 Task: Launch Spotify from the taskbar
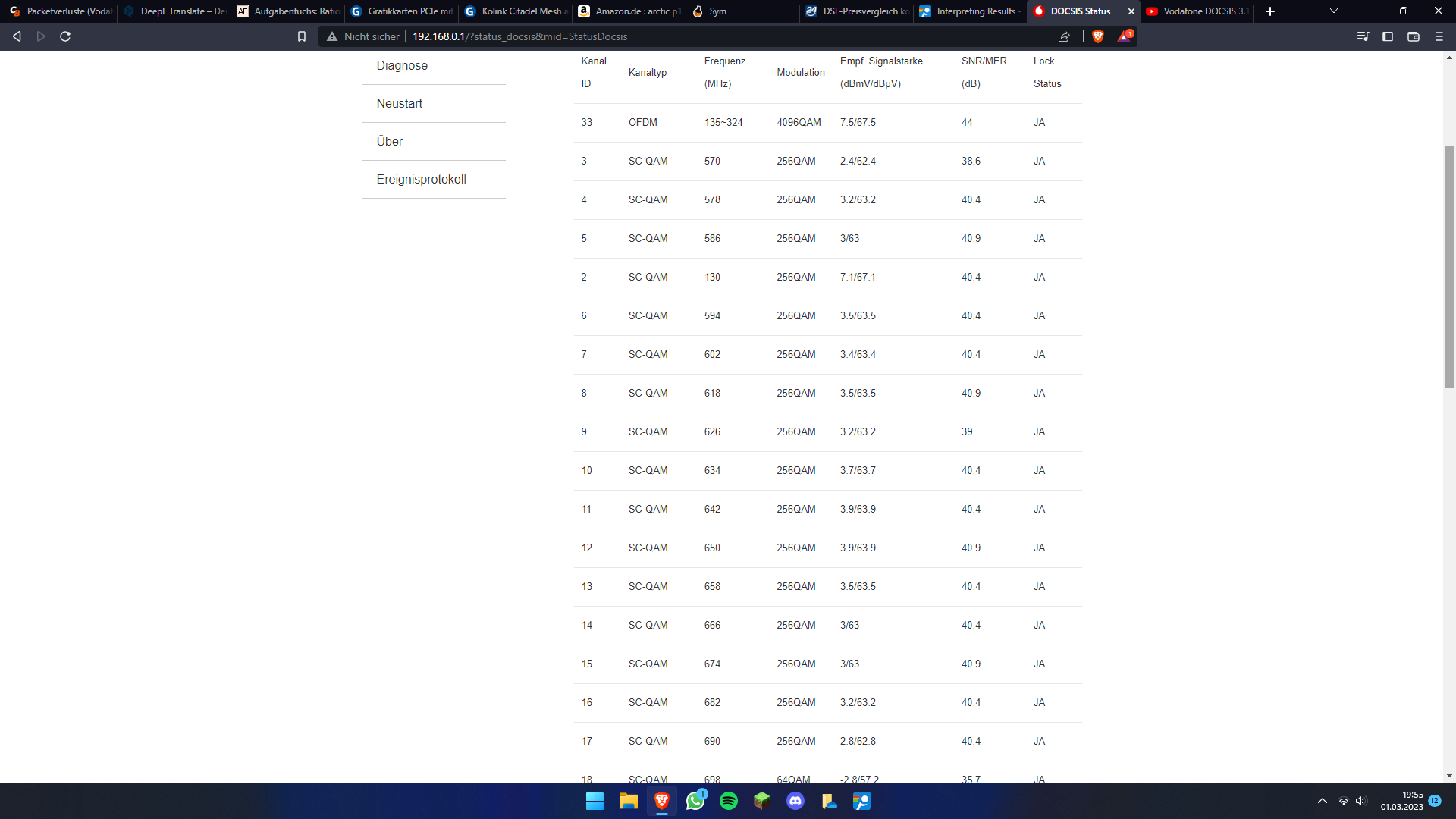pos(729,801)
